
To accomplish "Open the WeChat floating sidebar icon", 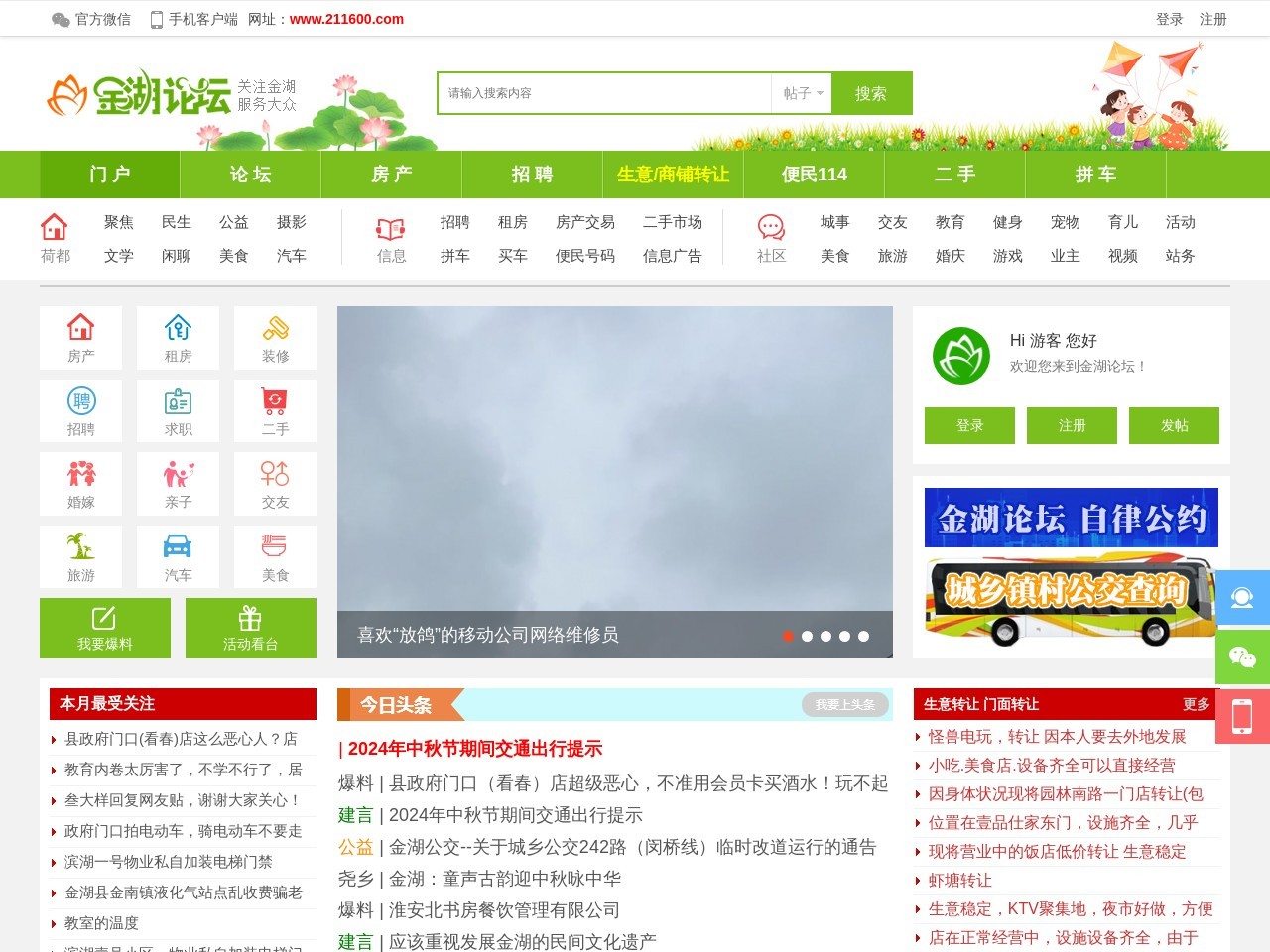I will 1243,657.
